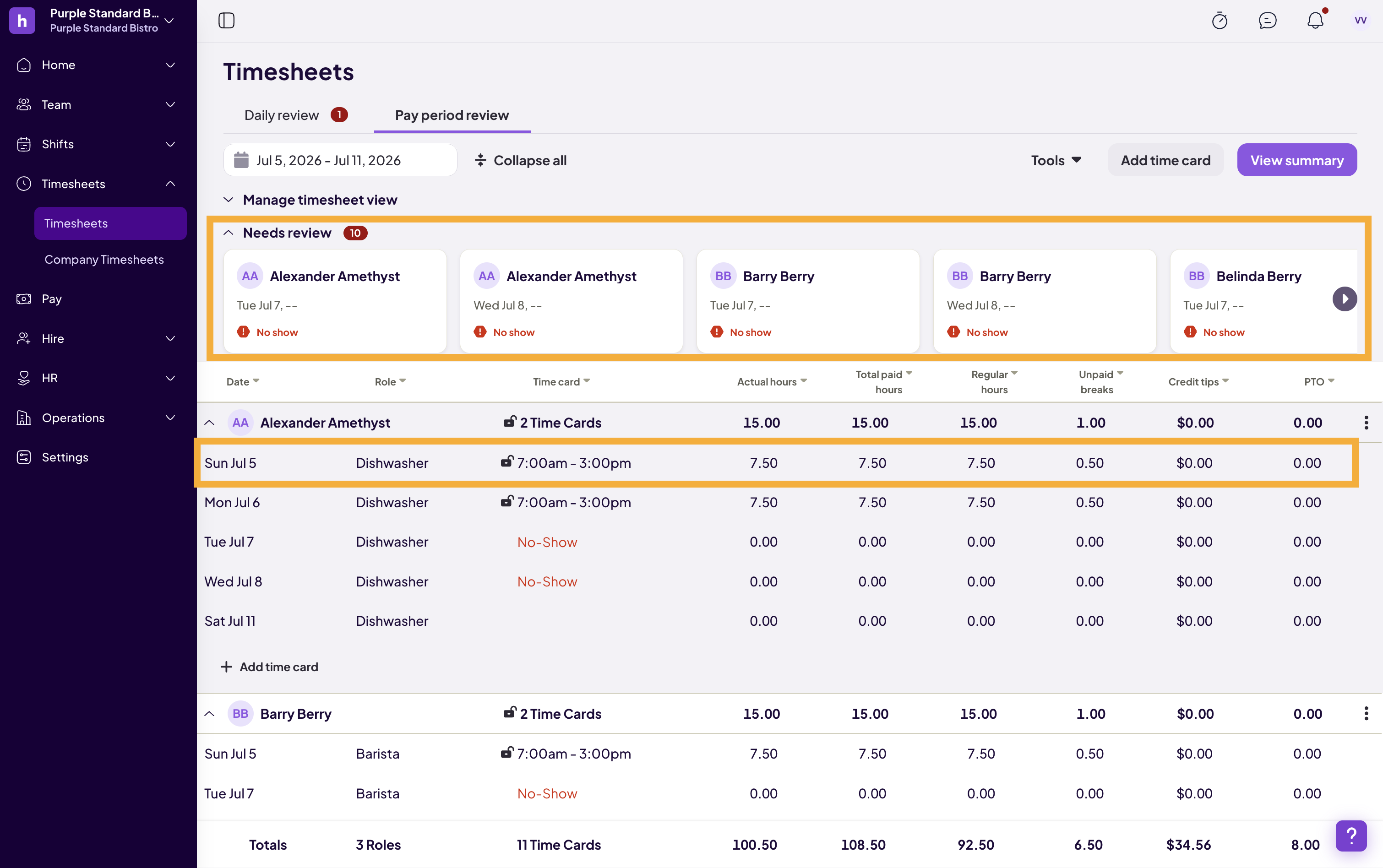Click the next arrow in Needs review carousel
Screen dimensions: 1383x868
(x=1345, y=298)
